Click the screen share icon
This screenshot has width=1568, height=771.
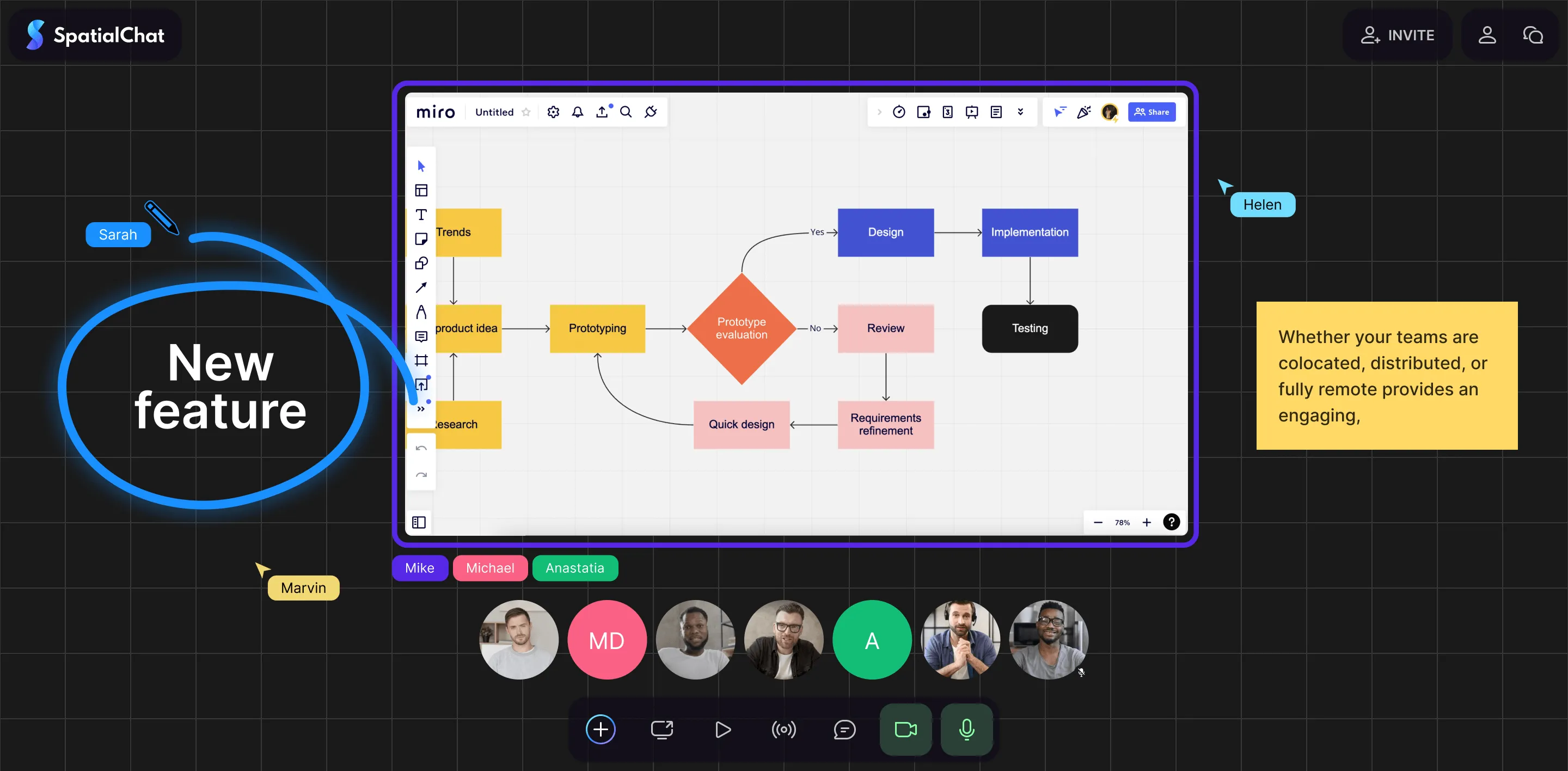[661, 729]
